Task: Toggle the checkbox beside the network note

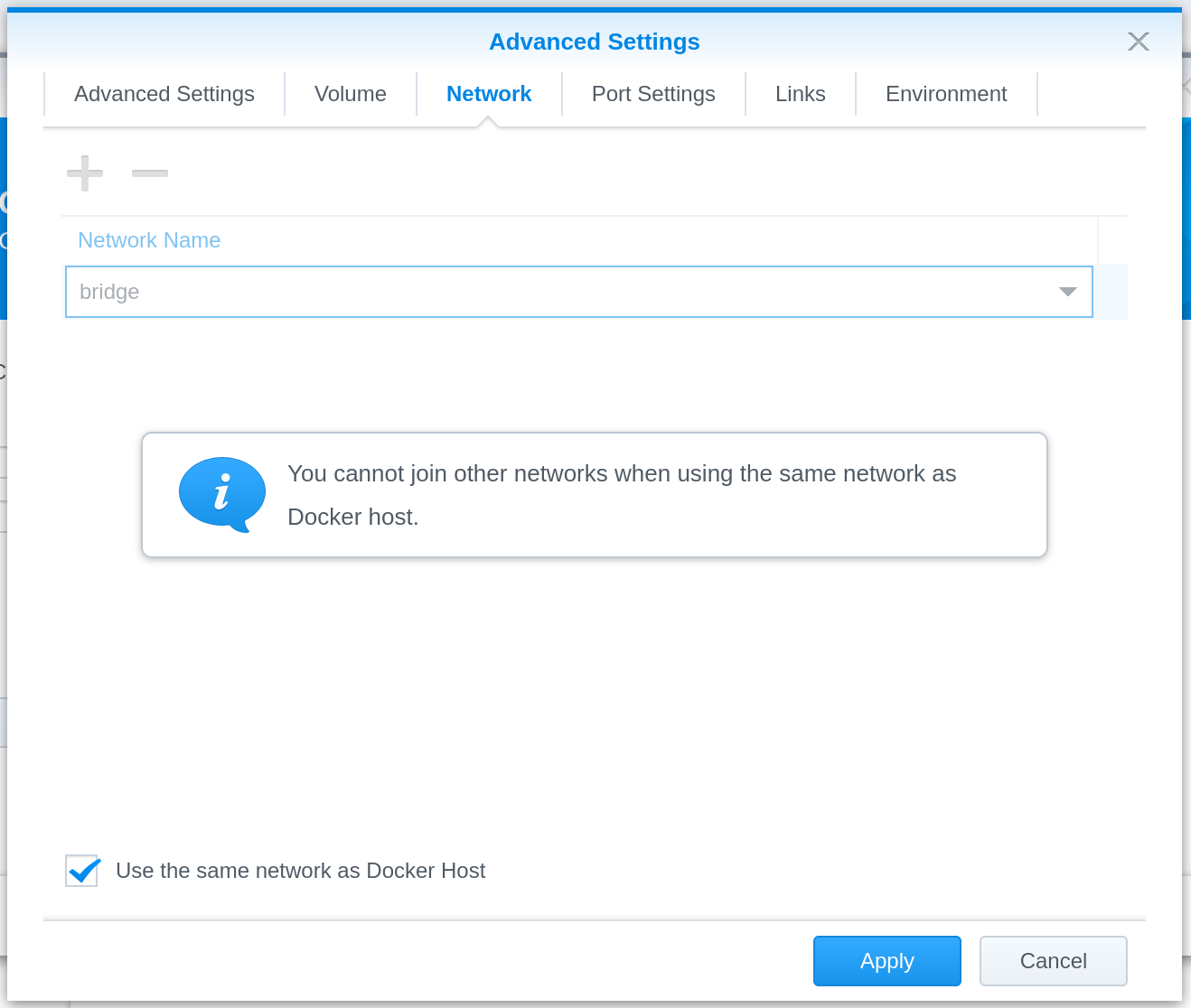Action: coord(81,871)
